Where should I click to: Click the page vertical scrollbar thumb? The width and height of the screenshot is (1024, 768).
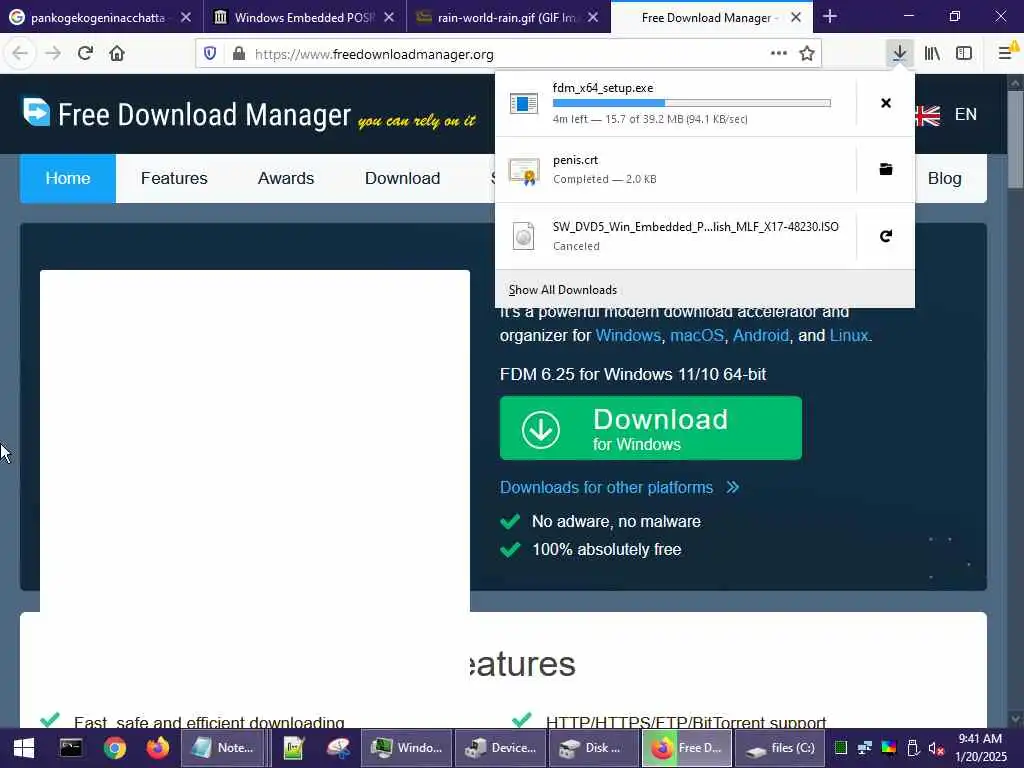1014,139
